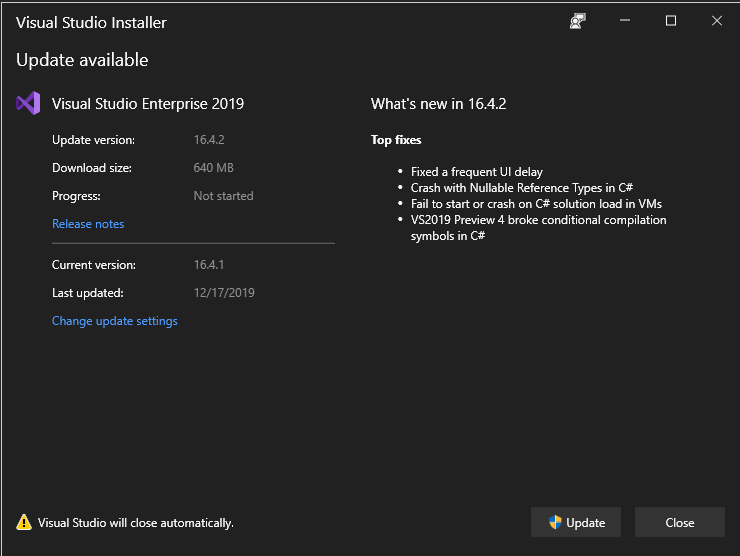Click the last updated date 12/17/2019
This screenshot has width=740, height=556.
pyautogui.click(x=224, y=293)
